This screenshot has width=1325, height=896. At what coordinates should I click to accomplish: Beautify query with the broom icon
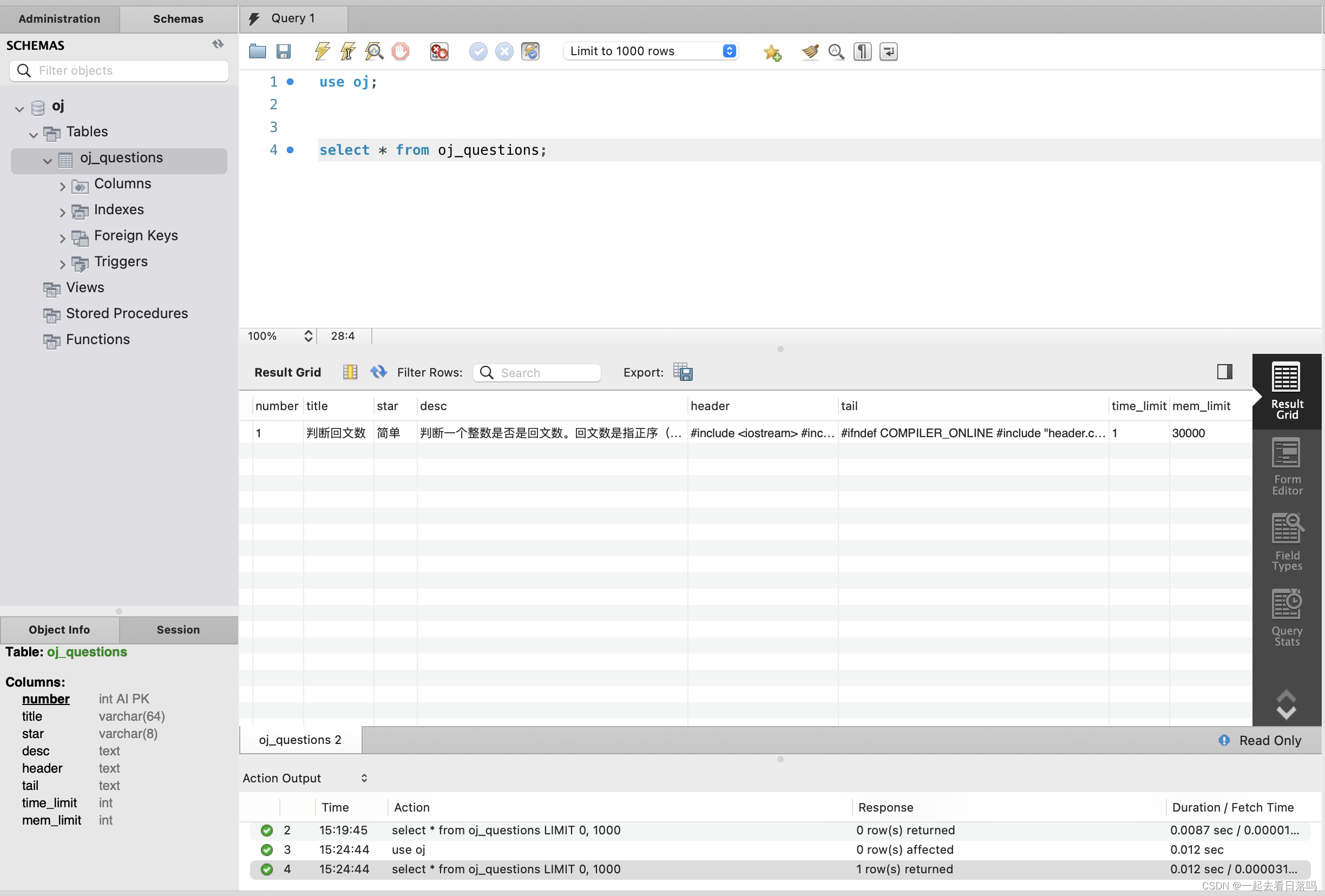tap(810, 51)
